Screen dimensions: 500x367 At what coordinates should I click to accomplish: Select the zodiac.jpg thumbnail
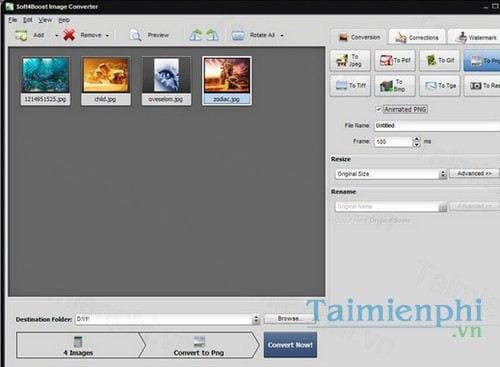click(x=227, y=81)
